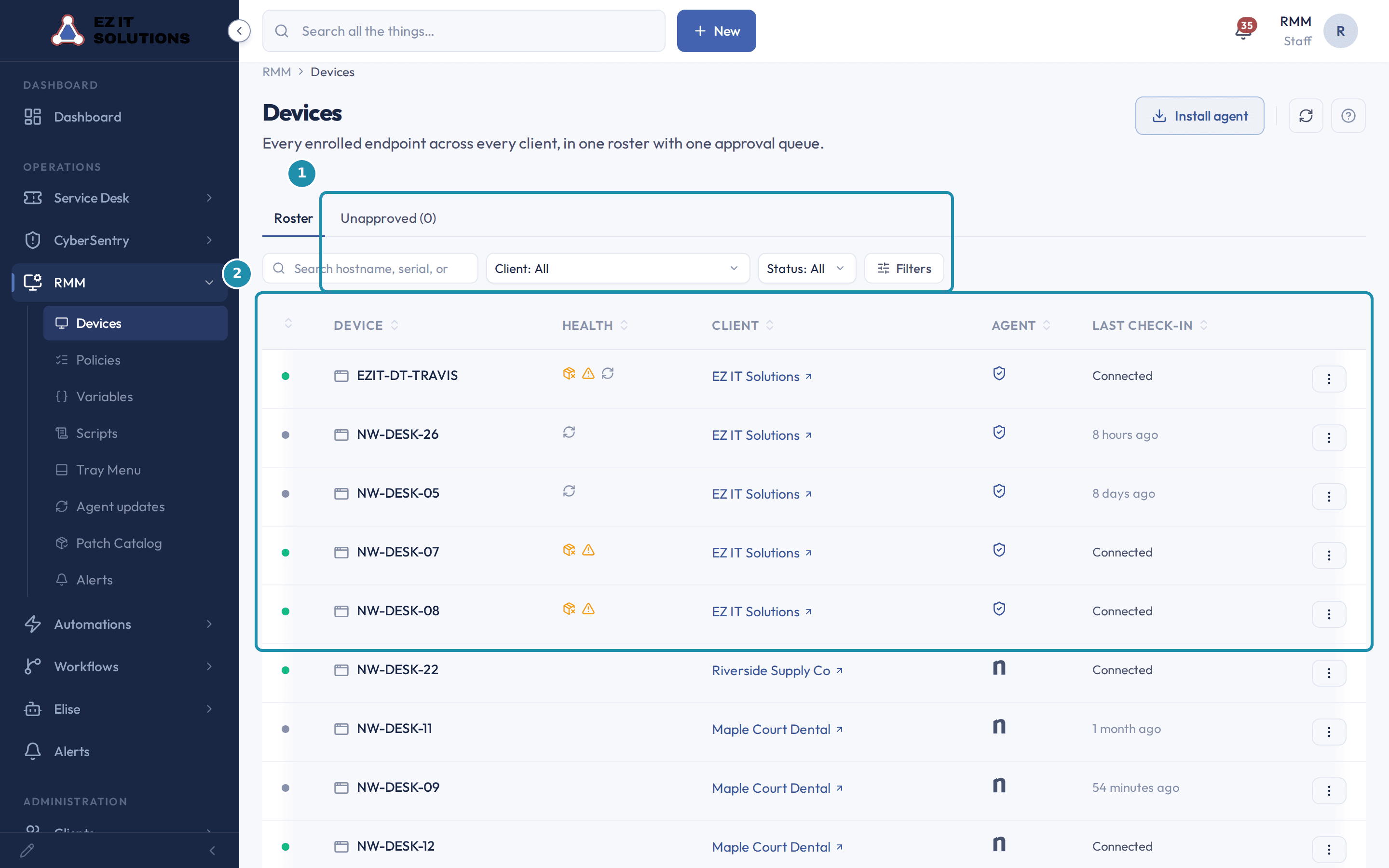This screenshot has height=868, width=1389.
Task: Collapse the sidebar with the chevron button
Action: click(239, 31)
